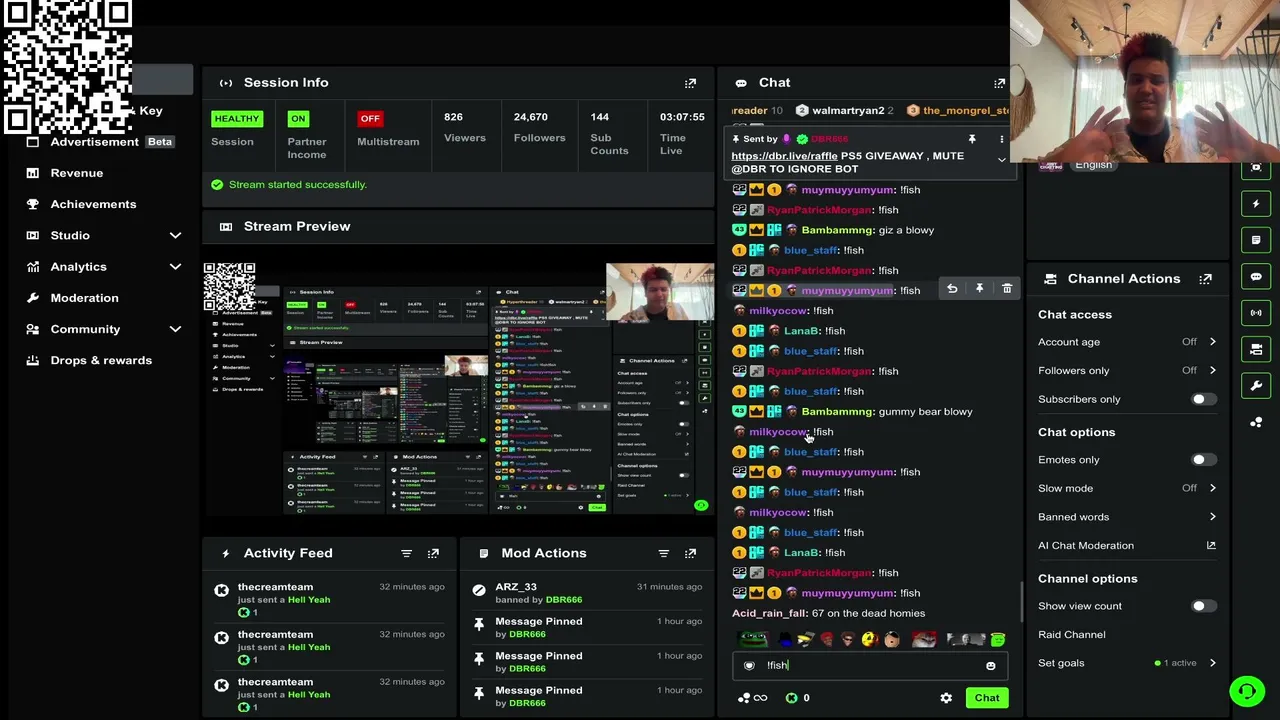Click the stream preview green status icon
The image size is (1280, 720).
[x=701, y=506]
